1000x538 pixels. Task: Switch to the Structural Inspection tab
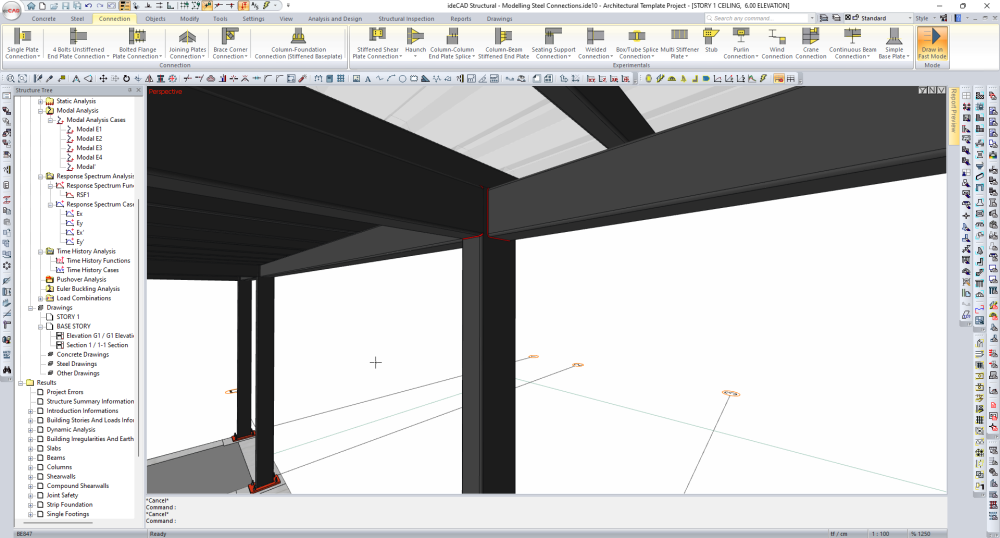click(x=408, y=18)
